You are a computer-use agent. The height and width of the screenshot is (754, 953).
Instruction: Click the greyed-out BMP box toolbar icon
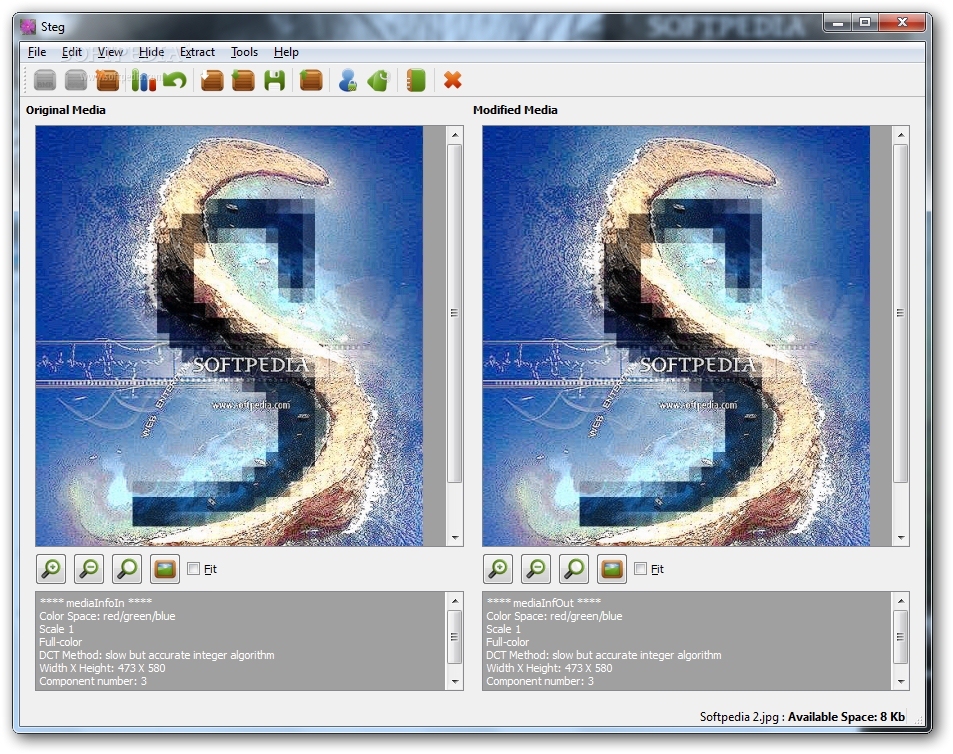(x=45, y=80)
